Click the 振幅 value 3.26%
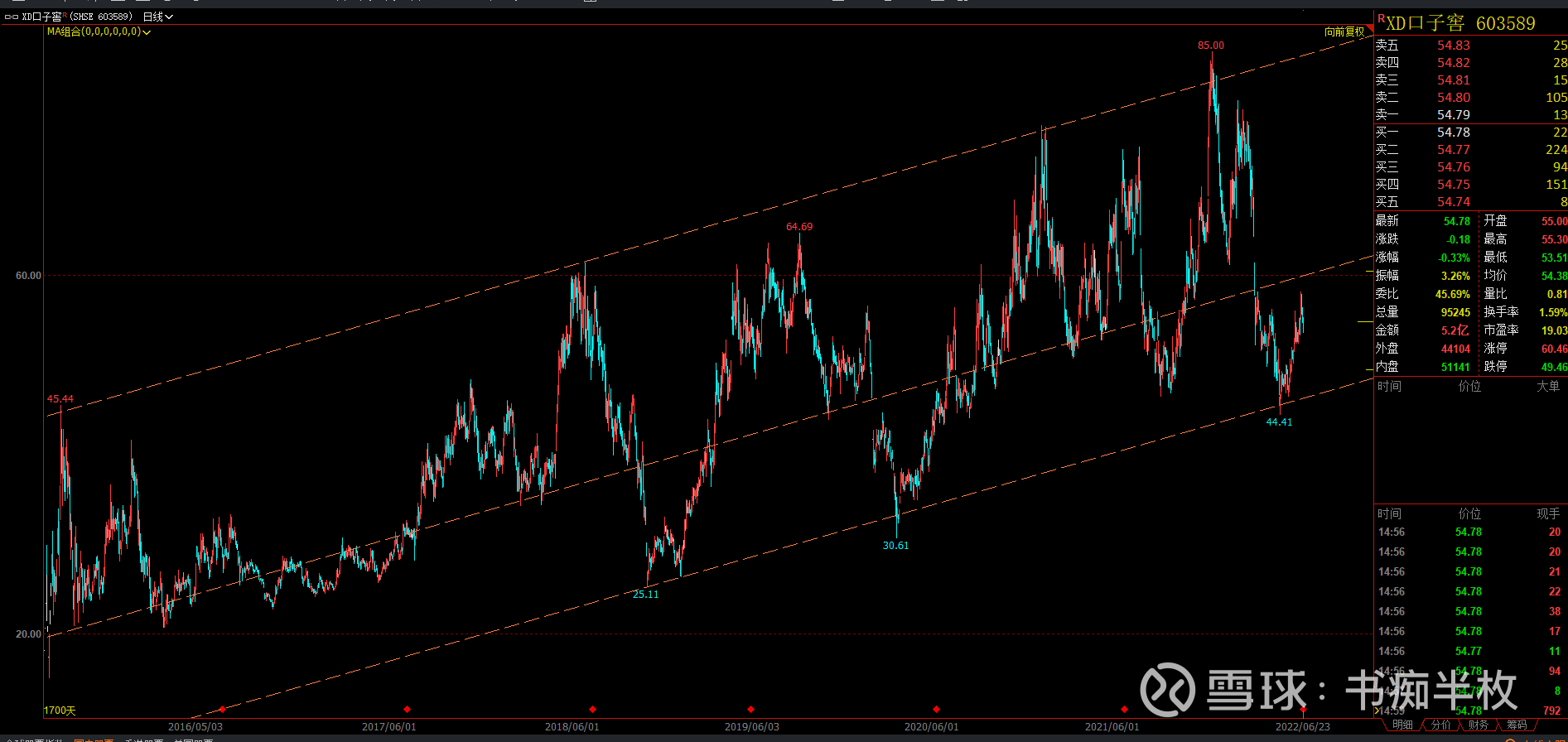The width and height of the screenshot is (1568, 742). point(1455,276)
